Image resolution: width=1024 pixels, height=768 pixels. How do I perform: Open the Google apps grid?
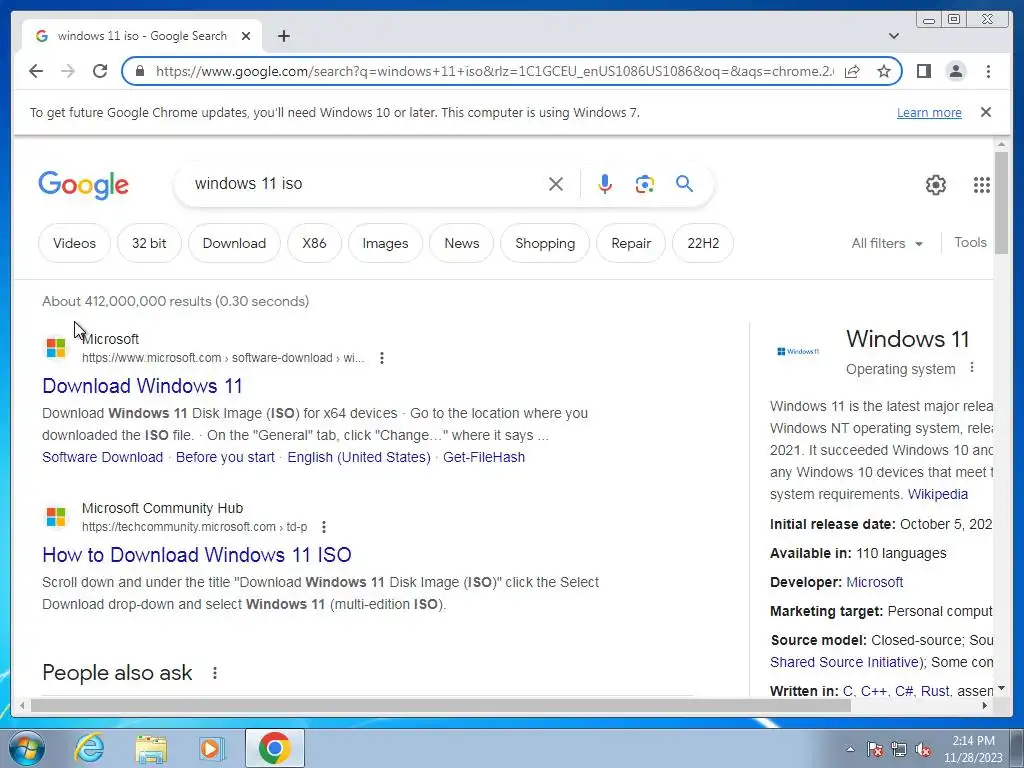coord(982,185)
